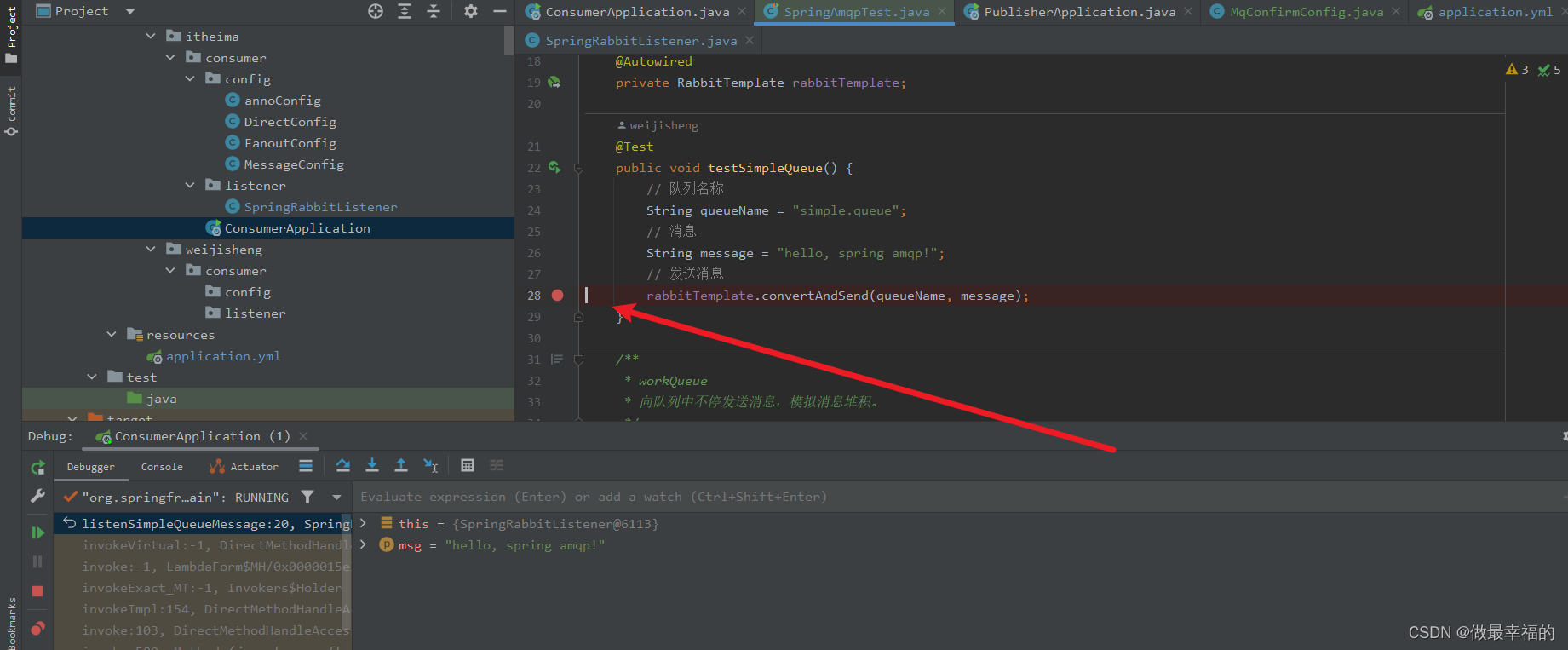Collapse the itheima consumer package
Screen dimensions: 1568x650
click(170, 57)
